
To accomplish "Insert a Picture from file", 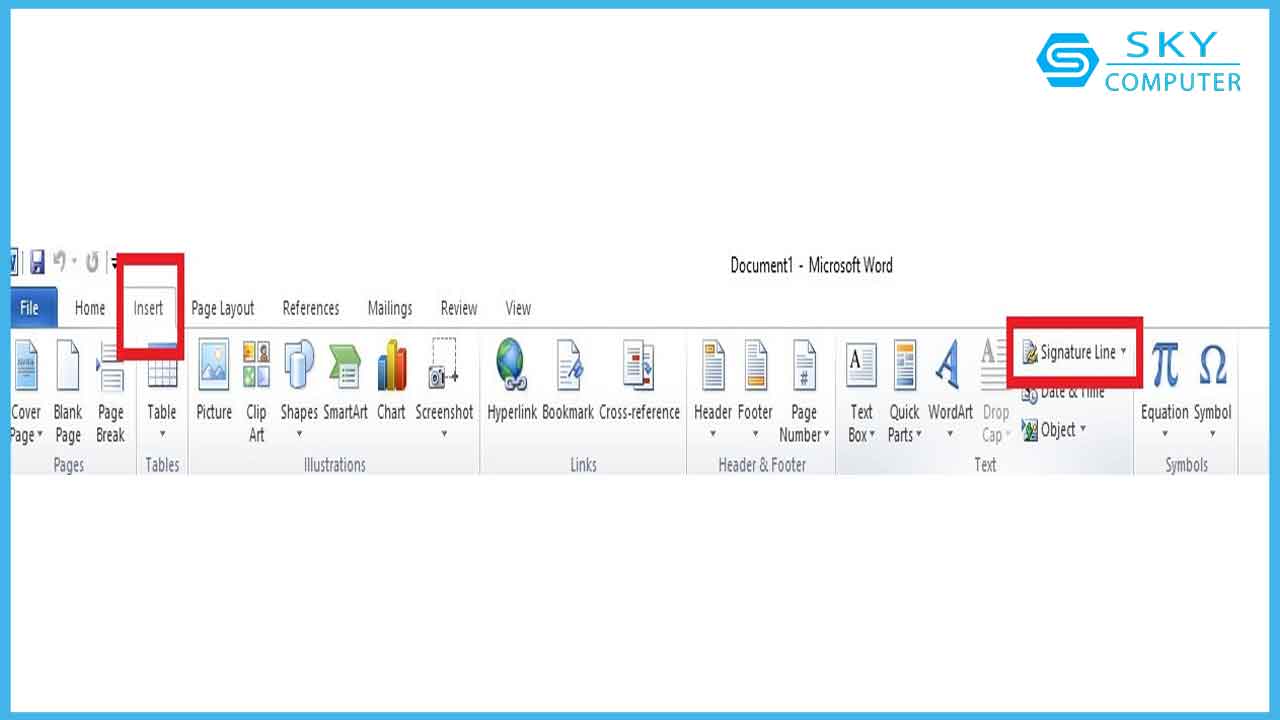I will click(214, 381).
